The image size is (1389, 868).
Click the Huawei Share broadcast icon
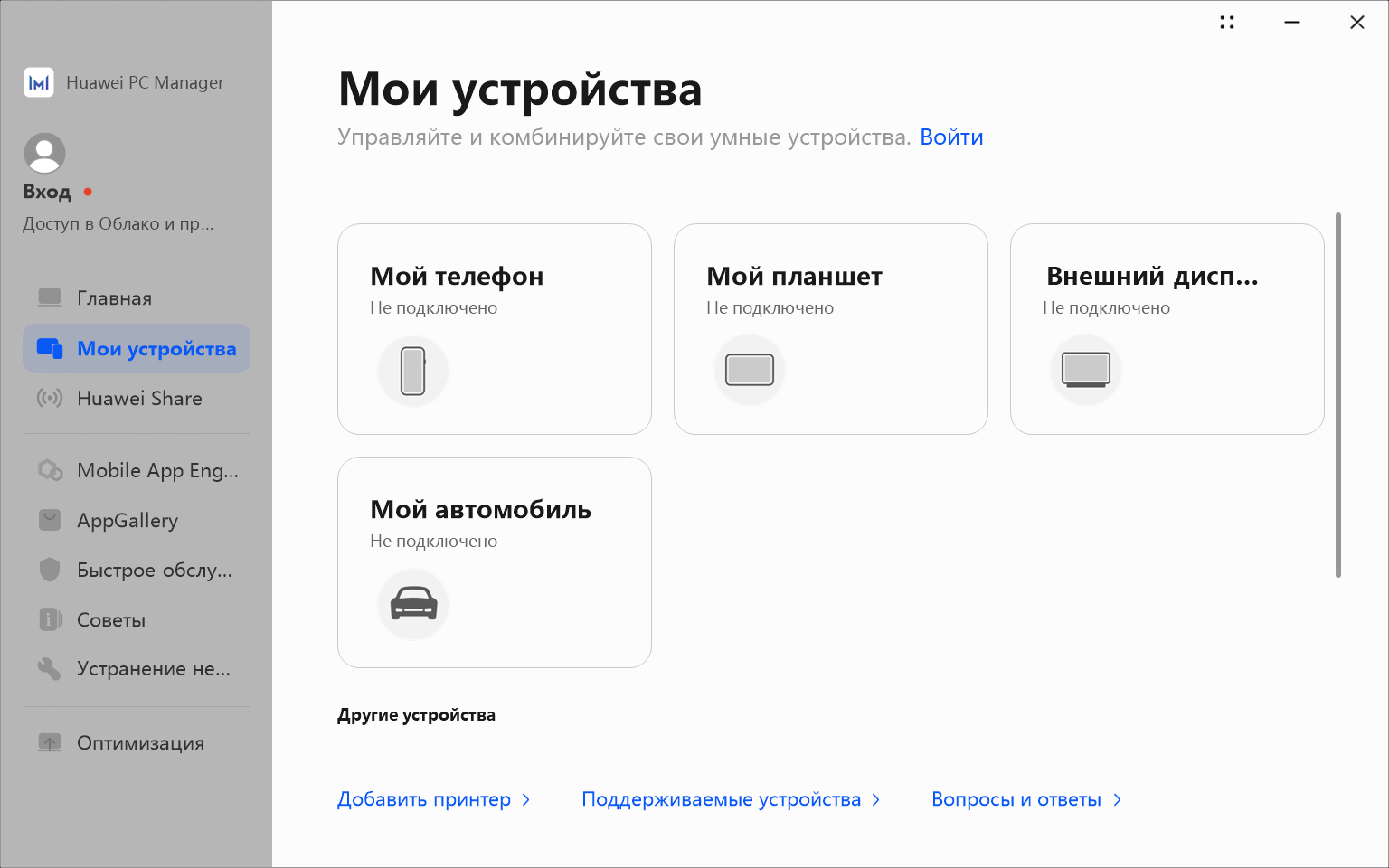point(50,398)
